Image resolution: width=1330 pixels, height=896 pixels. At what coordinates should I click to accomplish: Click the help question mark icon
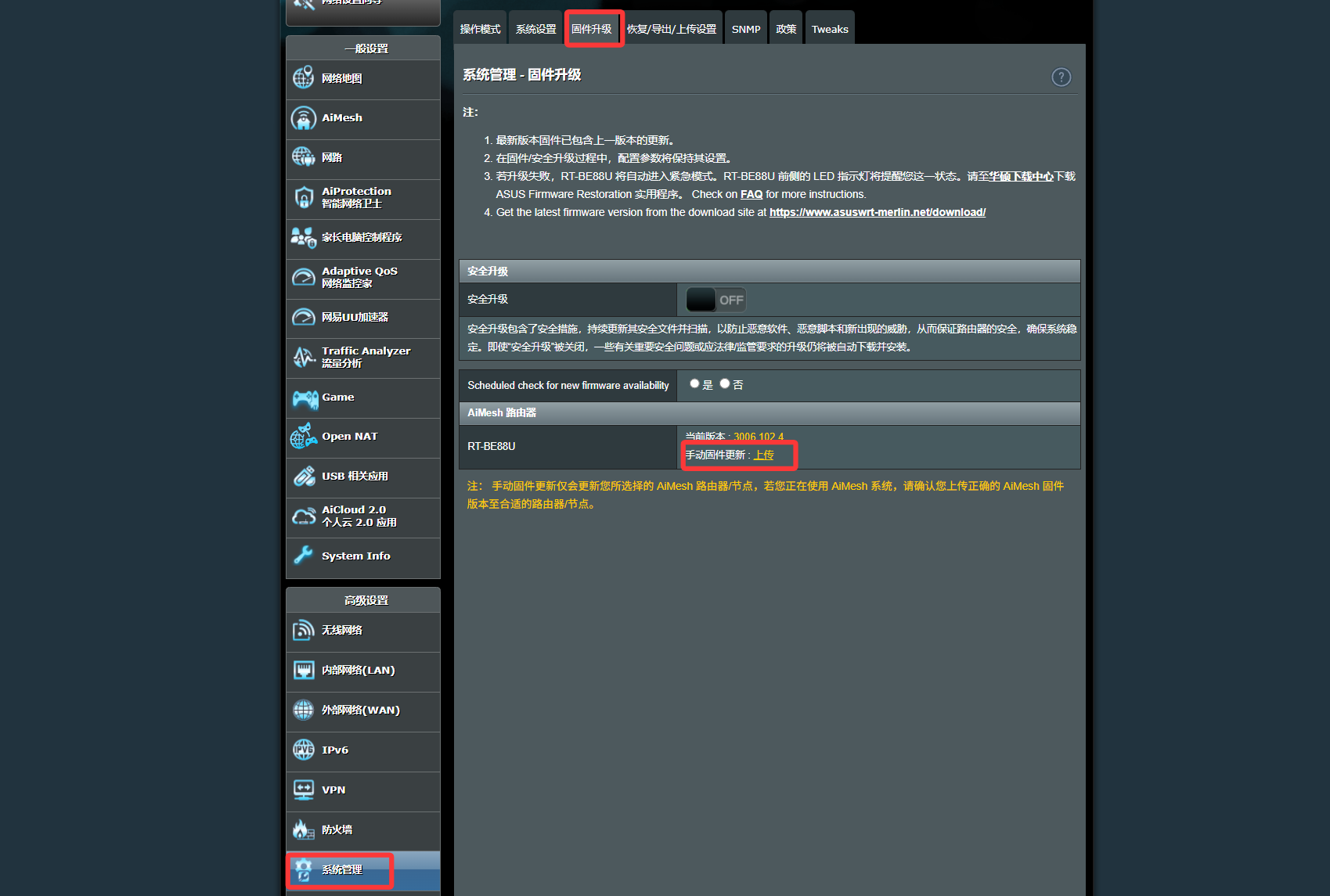pyautogui.click(x=1061, y=77)
